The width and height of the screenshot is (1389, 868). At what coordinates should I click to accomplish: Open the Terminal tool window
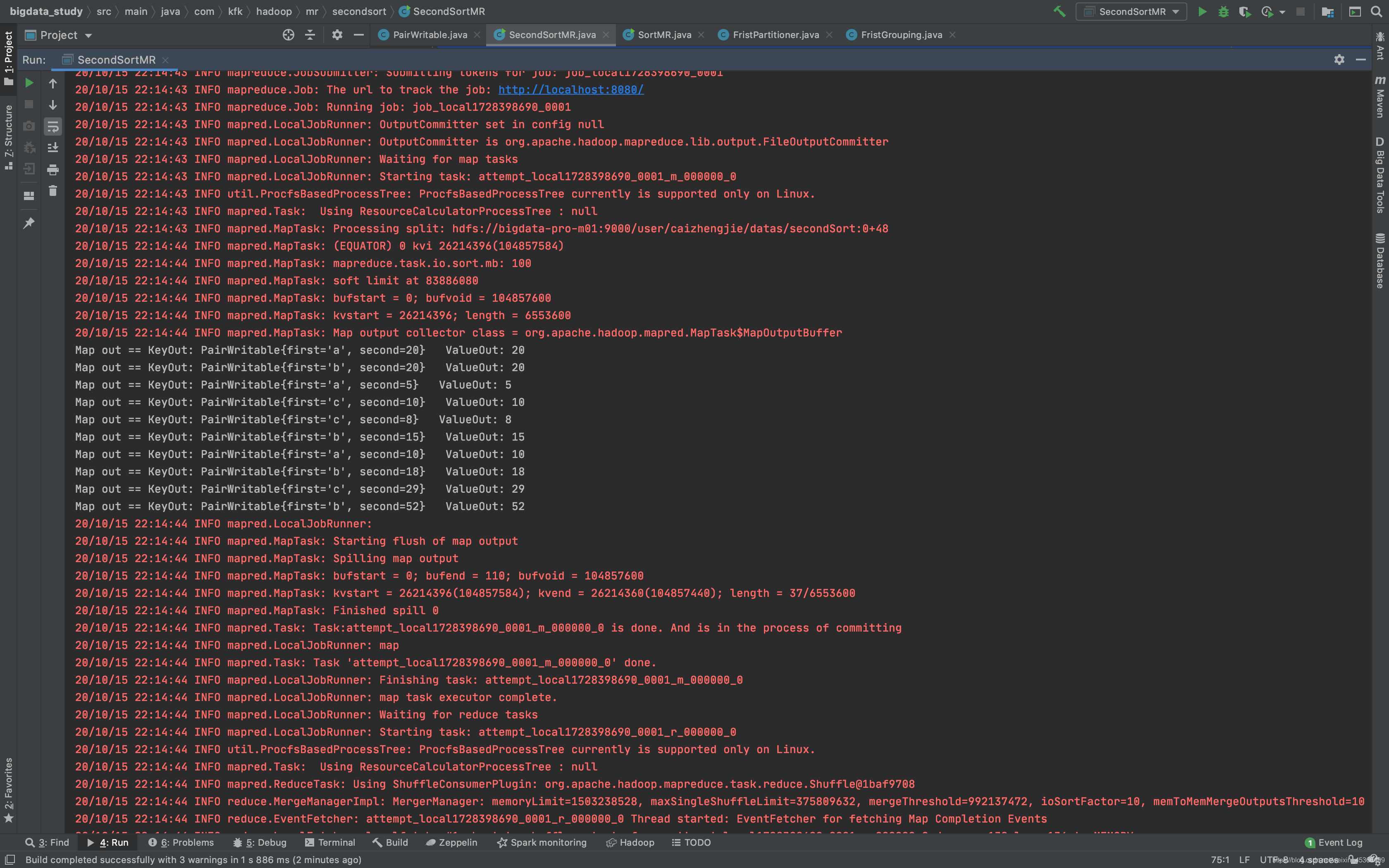(330, 842)
